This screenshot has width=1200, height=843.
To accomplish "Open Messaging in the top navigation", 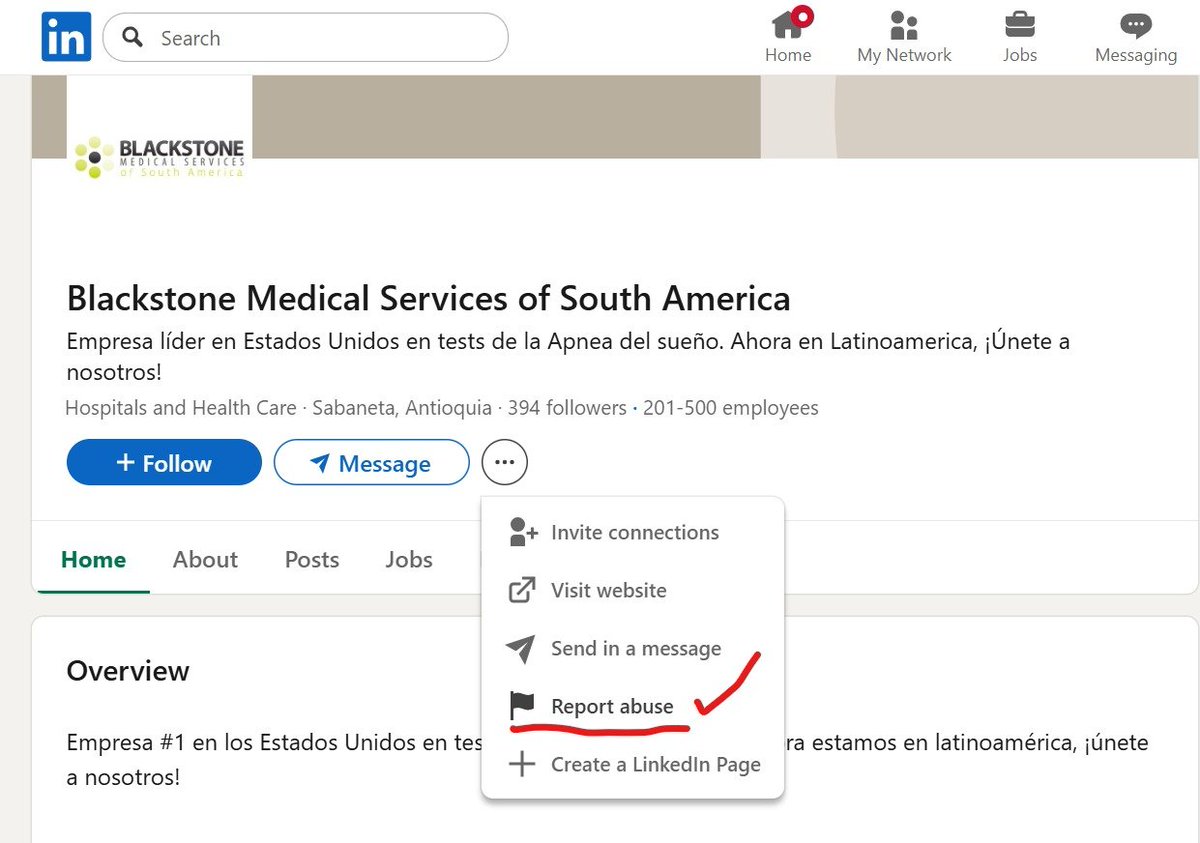I will pos(1136,37).
